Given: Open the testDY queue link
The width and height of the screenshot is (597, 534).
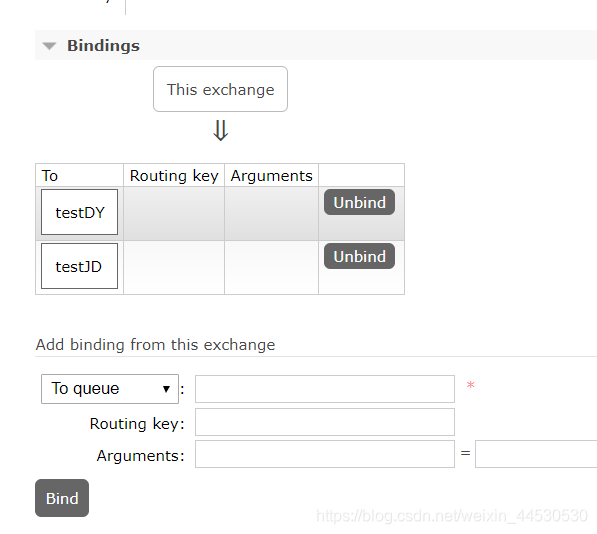Looking at the screenshot, I should (x=80, y=212).
